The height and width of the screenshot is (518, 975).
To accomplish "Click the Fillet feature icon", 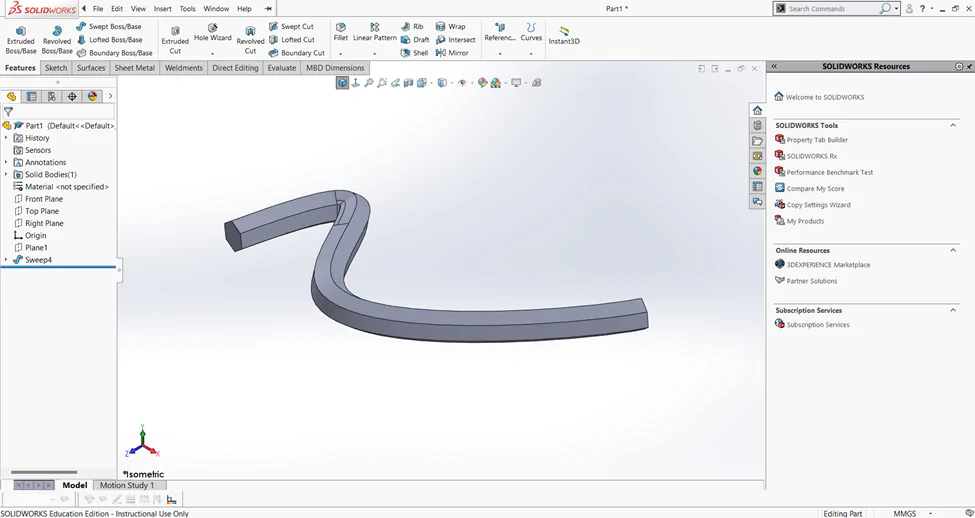I will pos(341,32).
